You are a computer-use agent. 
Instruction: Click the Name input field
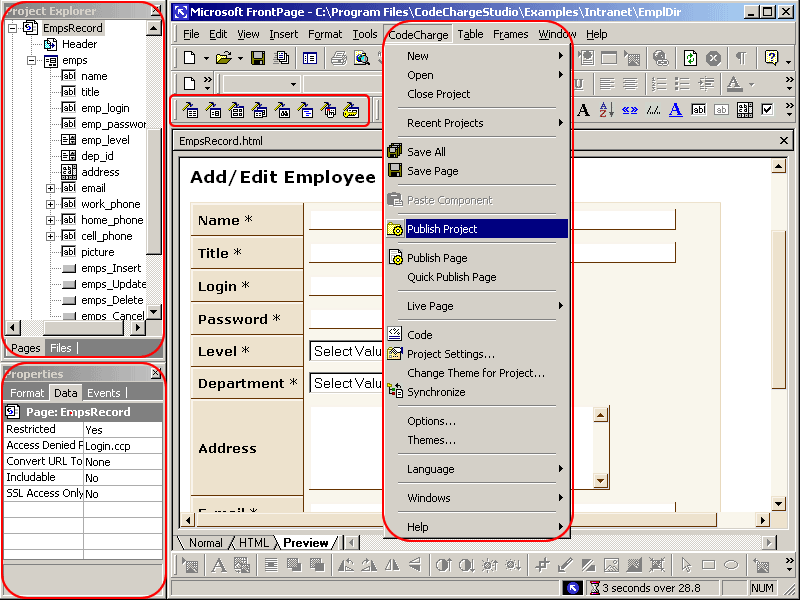(x=492, y=220)
